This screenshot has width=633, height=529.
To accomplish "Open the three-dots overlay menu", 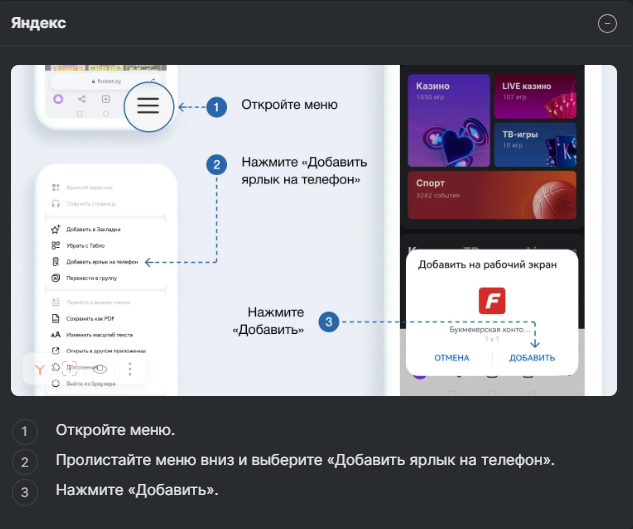I will [130, 369].
